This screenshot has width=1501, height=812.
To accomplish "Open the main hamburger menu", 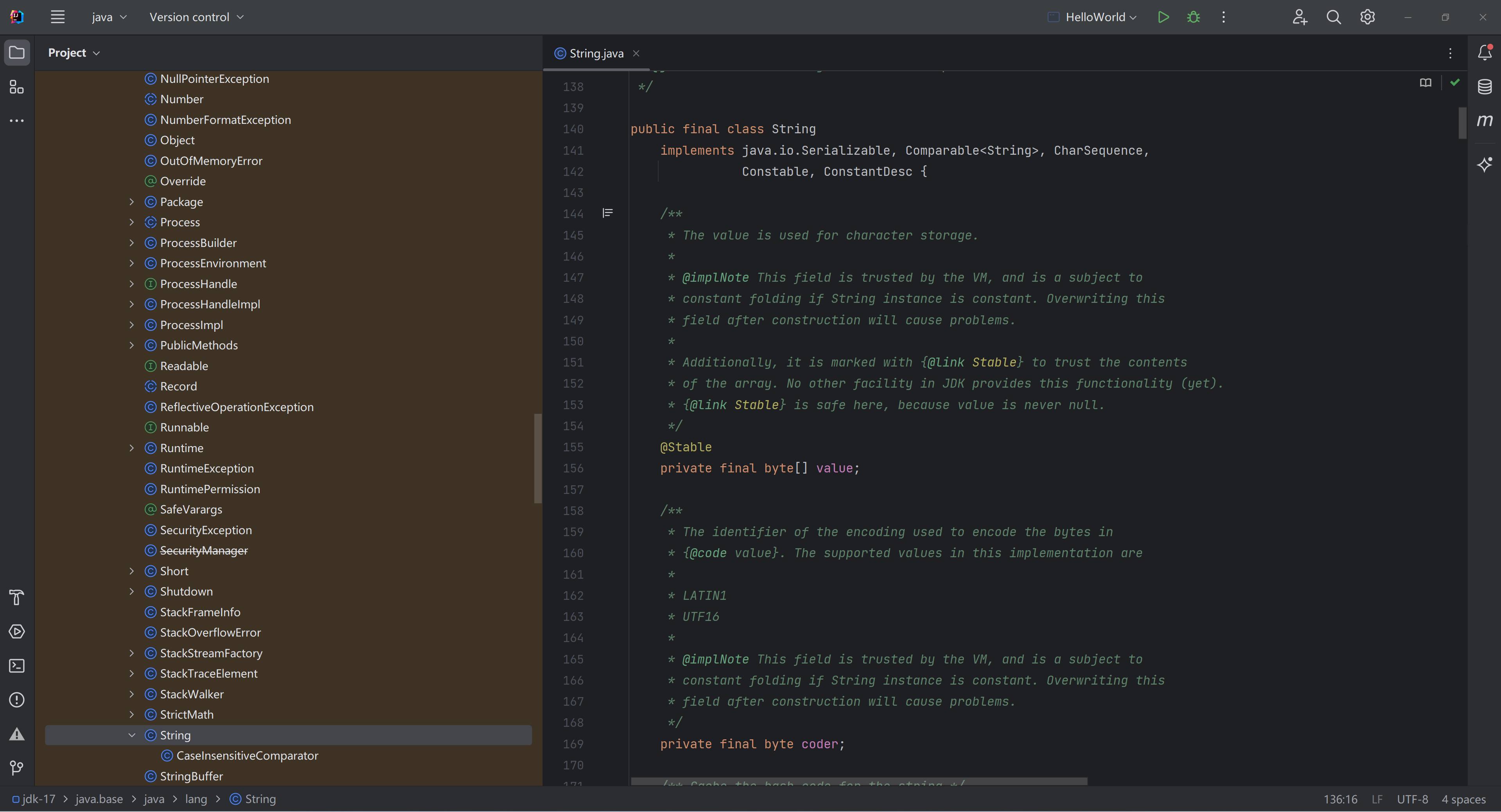I will click(57, 17).
